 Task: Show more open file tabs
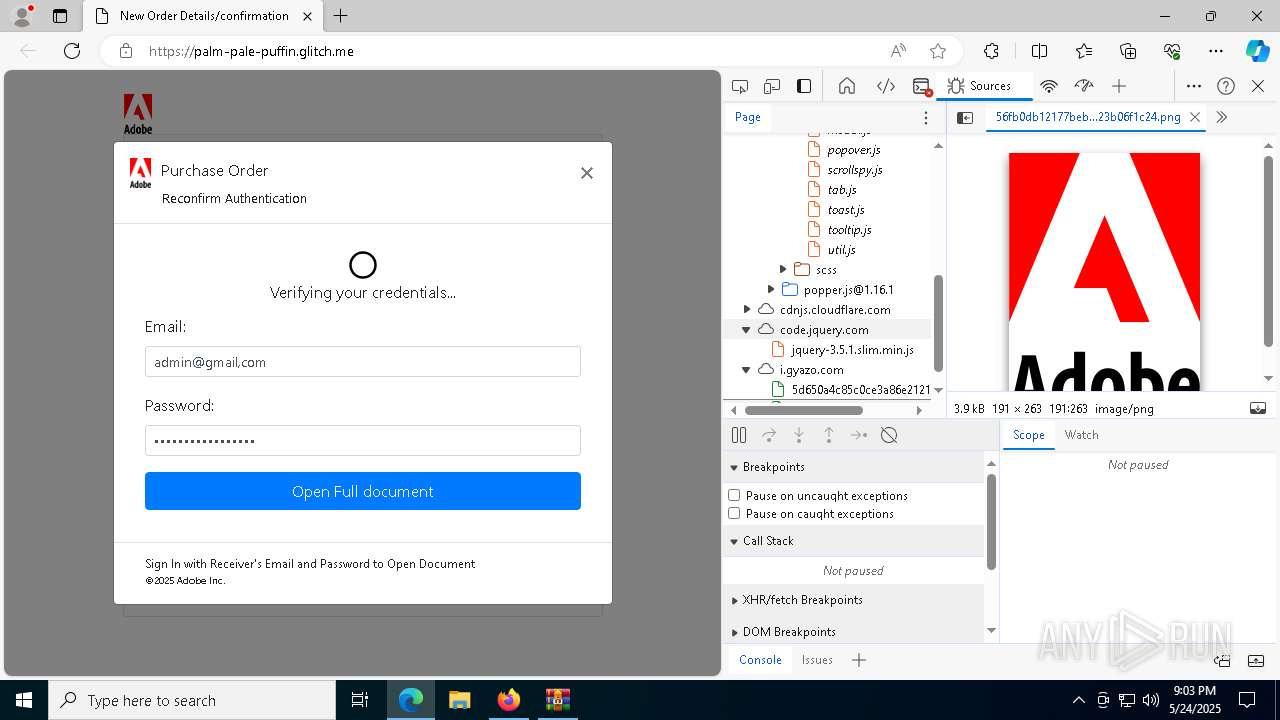coord(1222,117)
